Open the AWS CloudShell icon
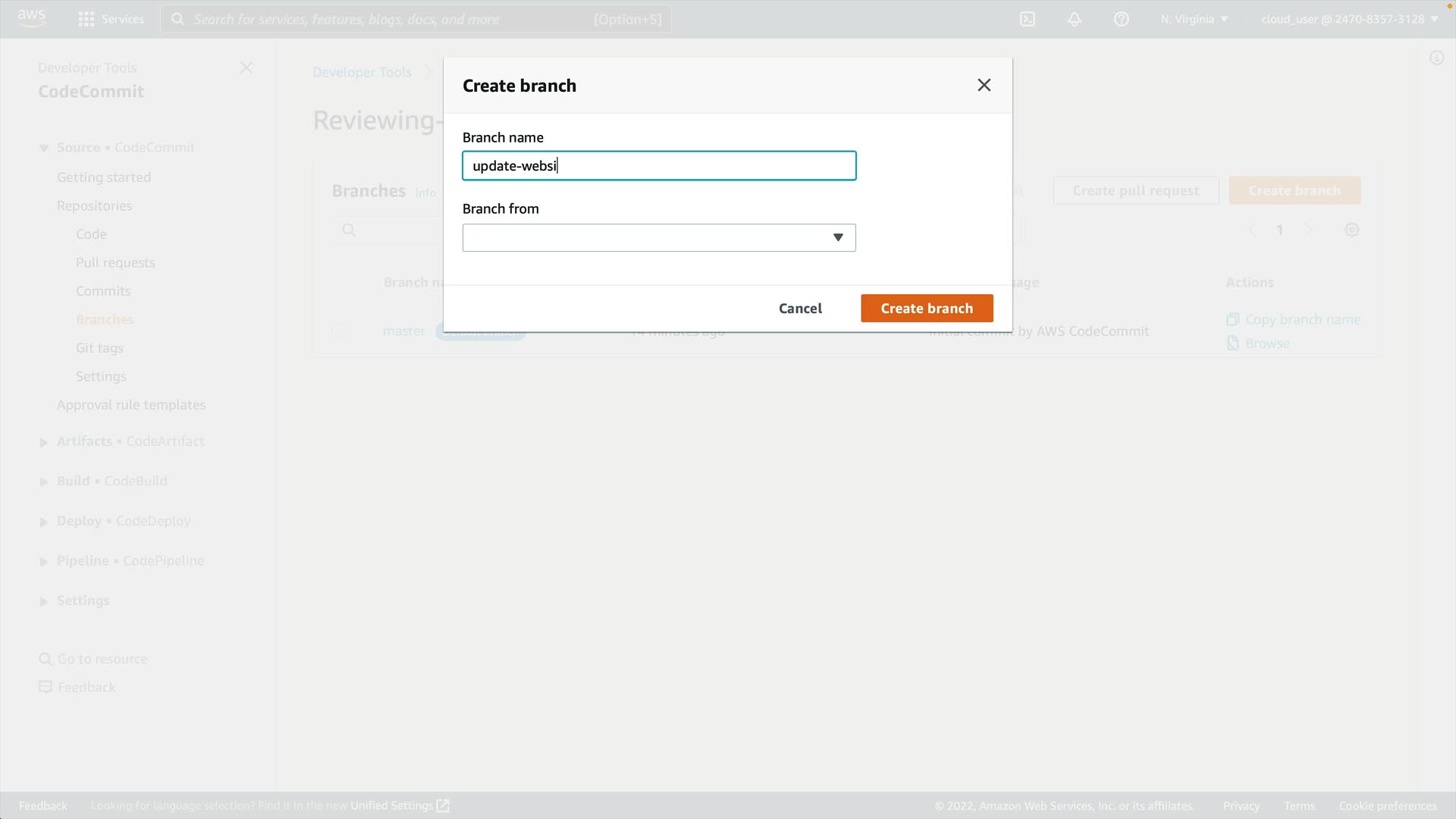Viewport: 1456px width, 819px height. pos(1027,19)
